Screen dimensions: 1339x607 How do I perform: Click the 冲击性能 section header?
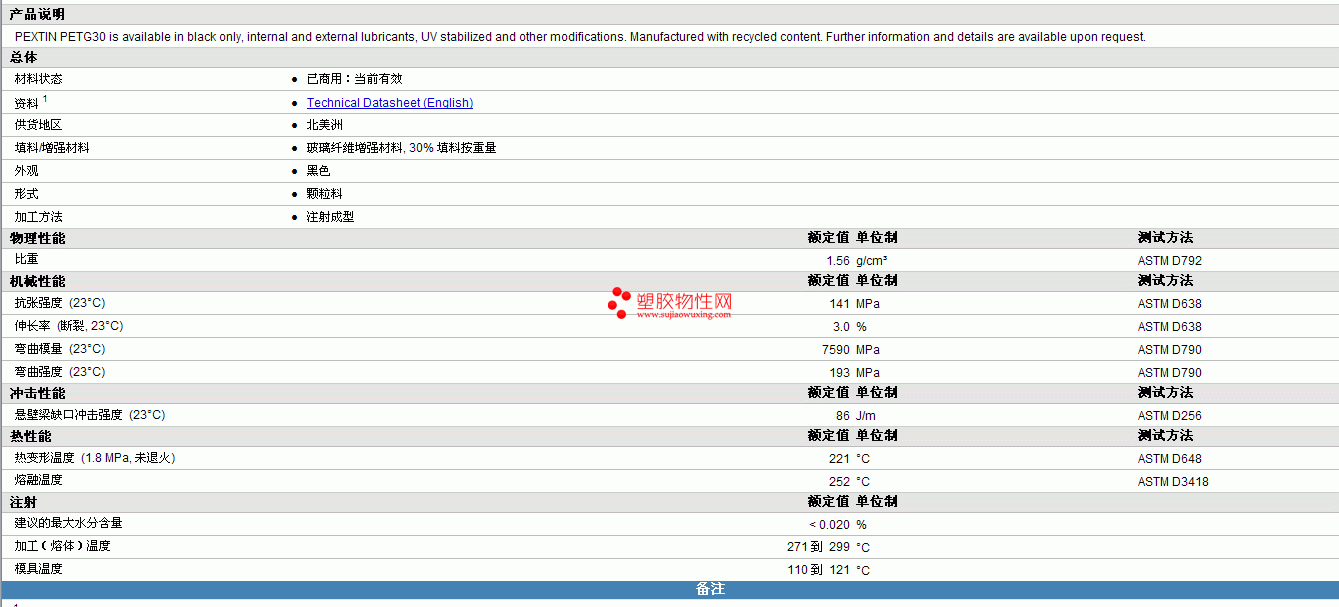[x=37, y=393]
